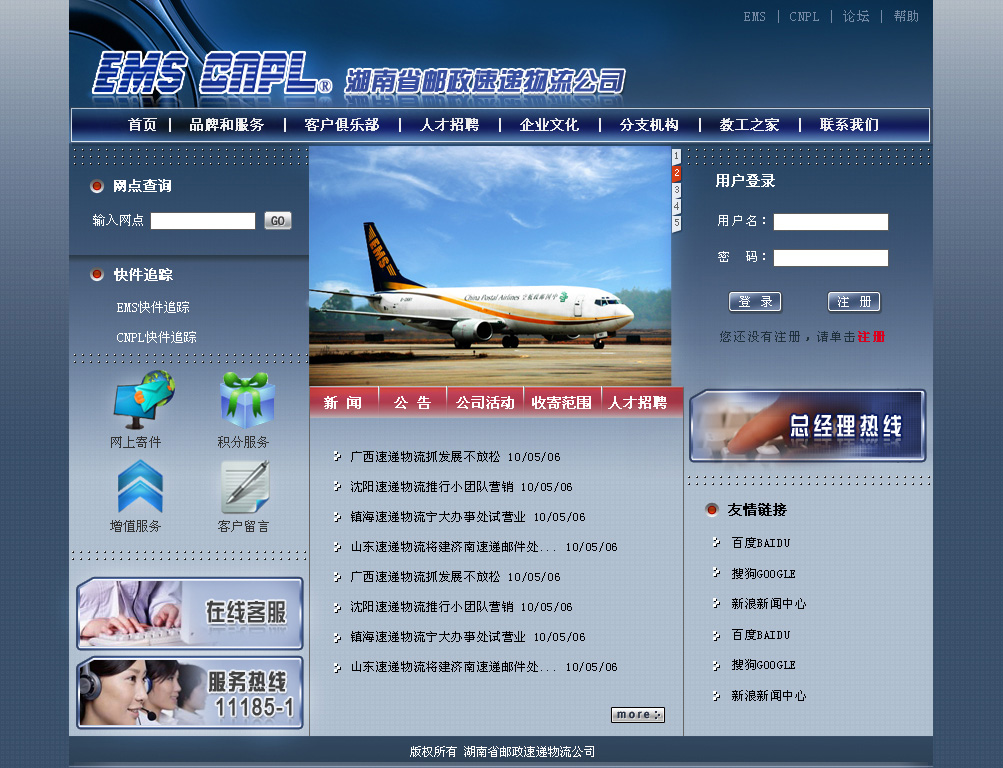Click the CNPL link at top right

pos(804,17)
